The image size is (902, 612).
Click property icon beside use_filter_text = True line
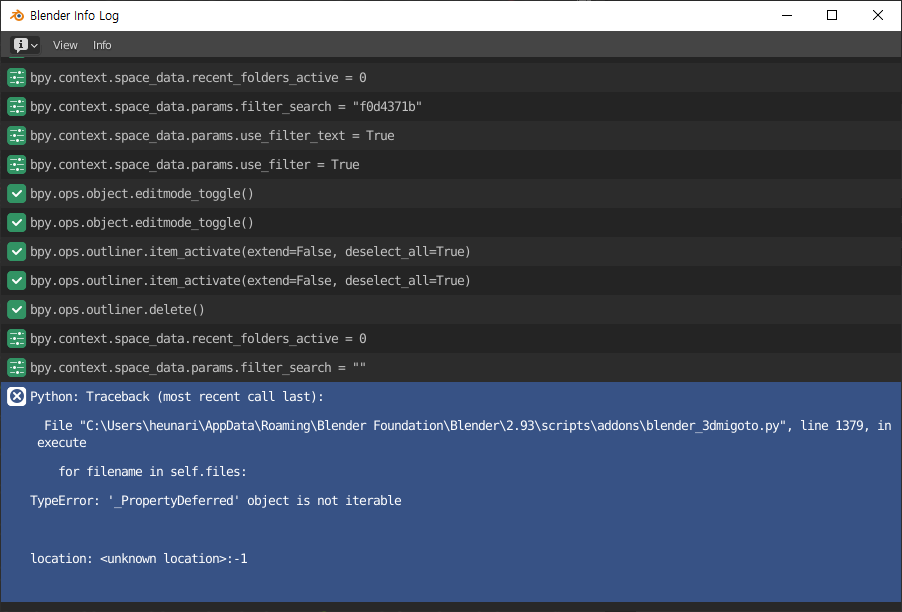click(x=17, y=136)
